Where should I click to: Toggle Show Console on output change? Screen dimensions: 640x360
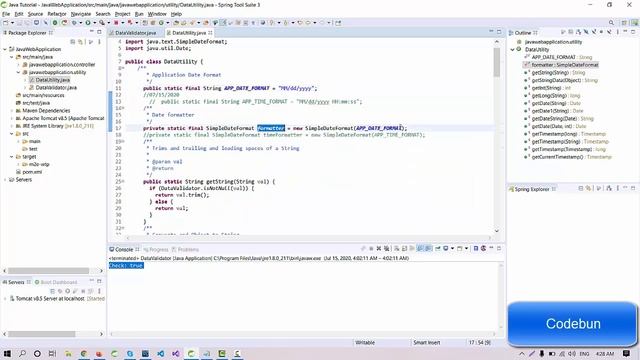tap(419, 249)
